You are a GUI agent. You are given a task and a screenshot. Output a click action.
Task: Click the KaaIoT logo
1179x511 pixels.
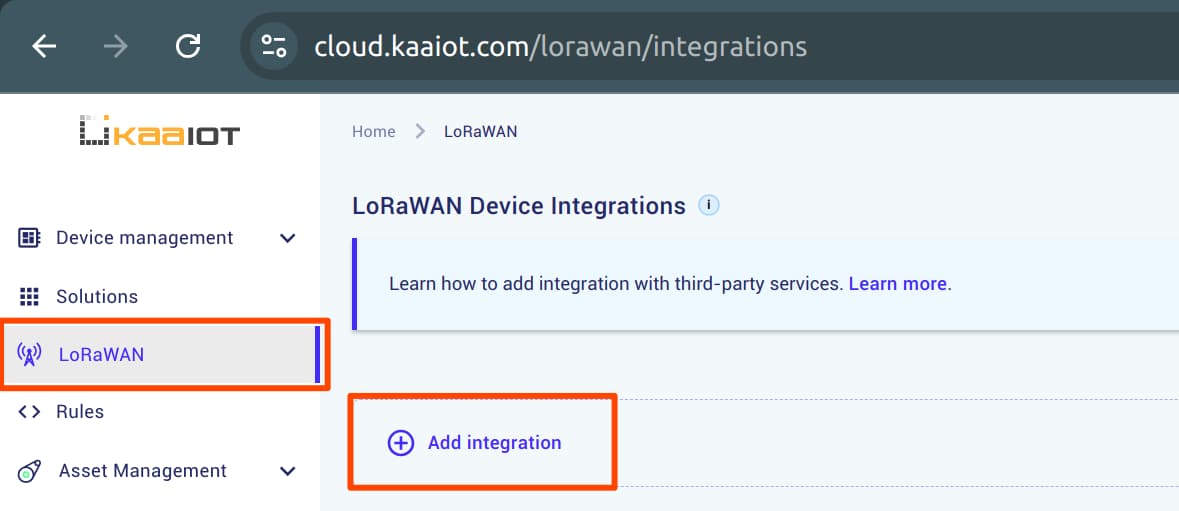159,132
